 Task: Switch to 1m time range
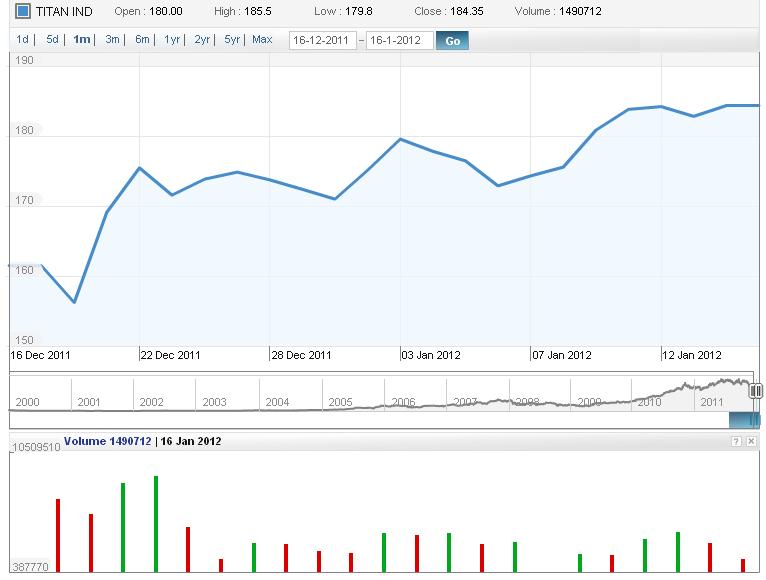point(82,40)
